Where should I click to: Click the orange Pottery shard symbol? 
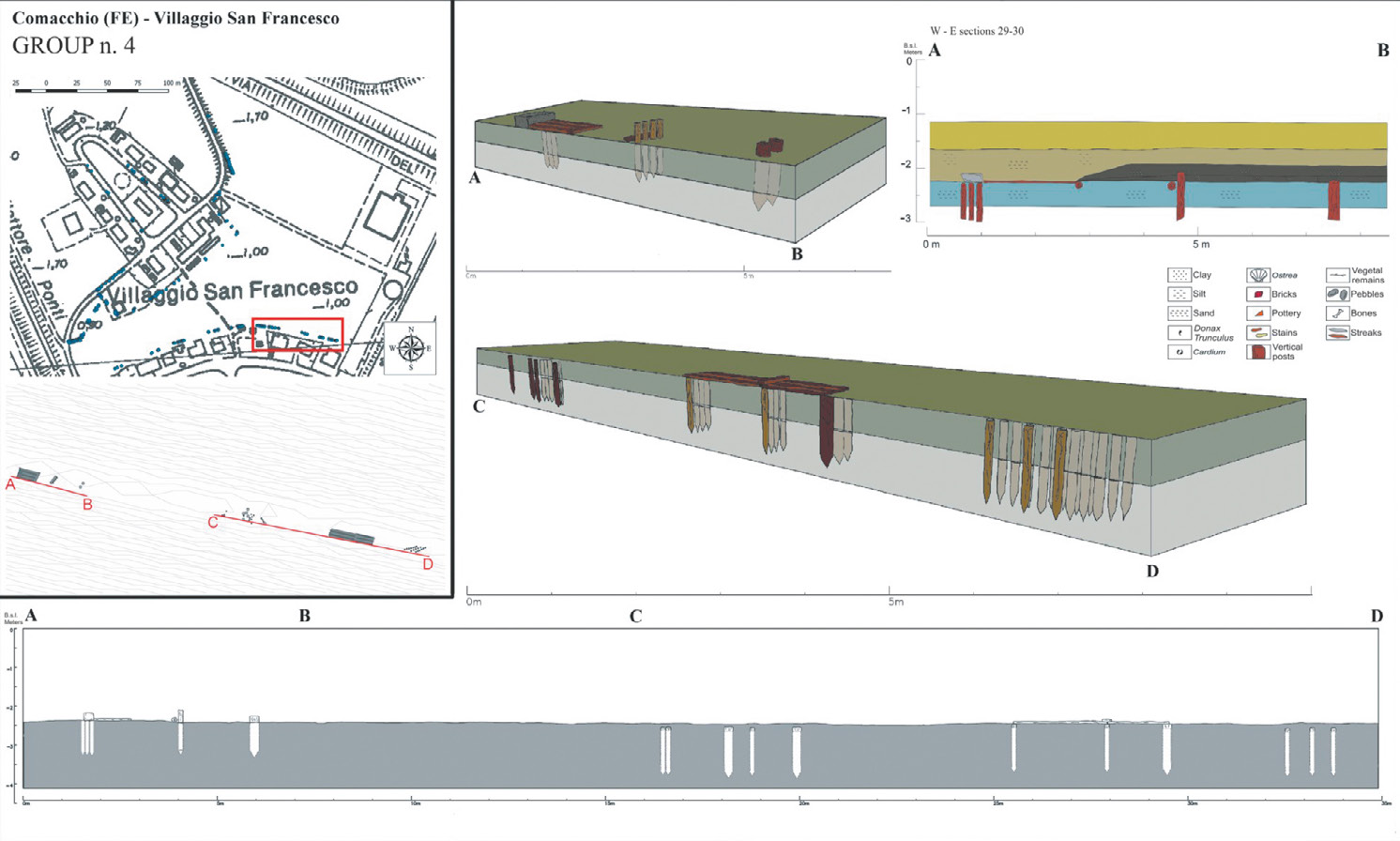pyautogui.click(x=1257, y=313)
